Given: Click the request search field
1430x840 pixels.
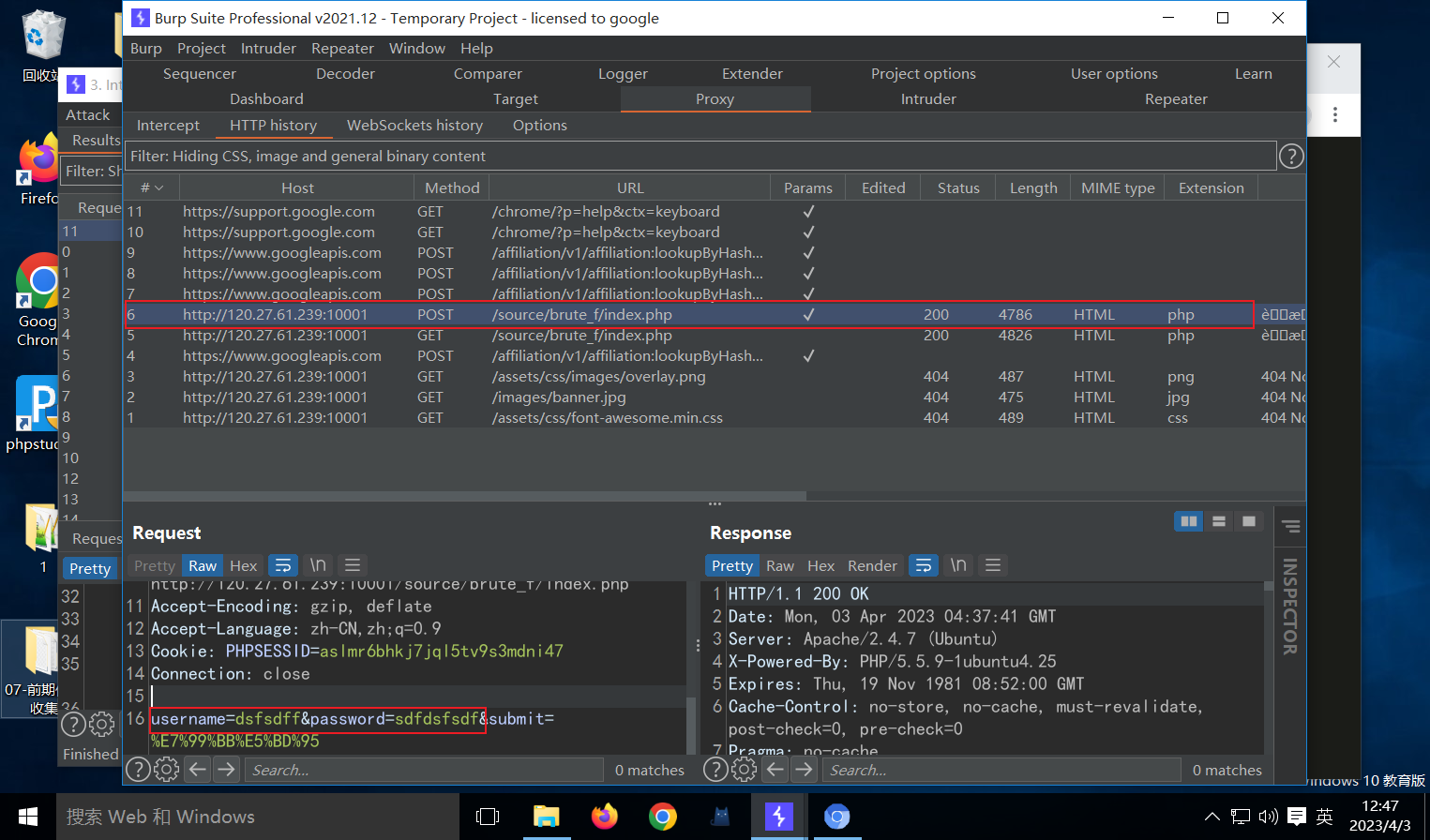Looking at the screenshot, I should pyautogui.click(x=424, y=770).
